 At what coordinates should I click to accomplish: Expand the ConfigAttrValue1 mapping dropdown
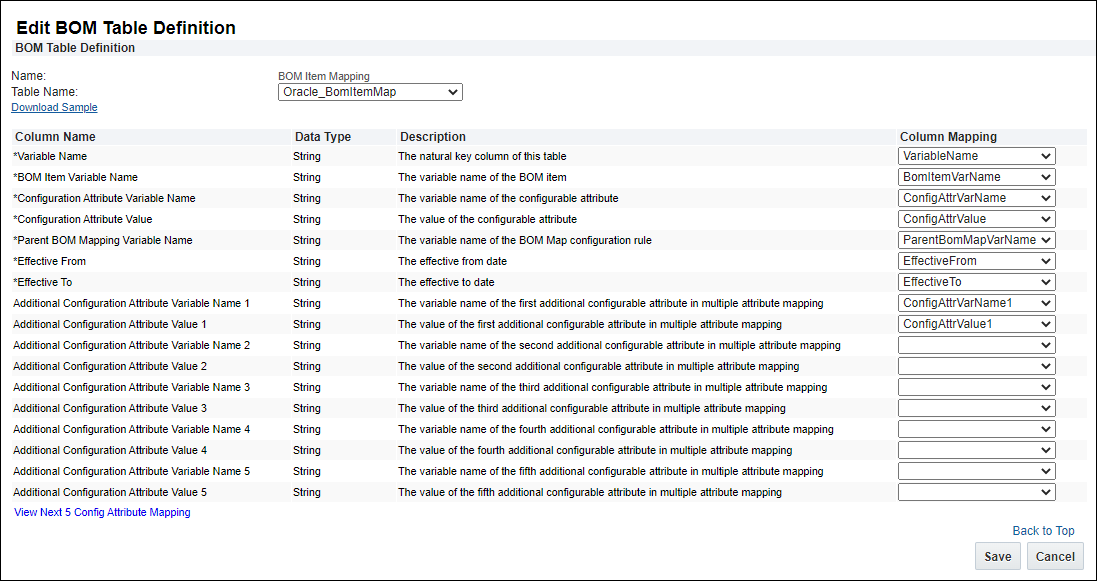[x=976, y=324]
